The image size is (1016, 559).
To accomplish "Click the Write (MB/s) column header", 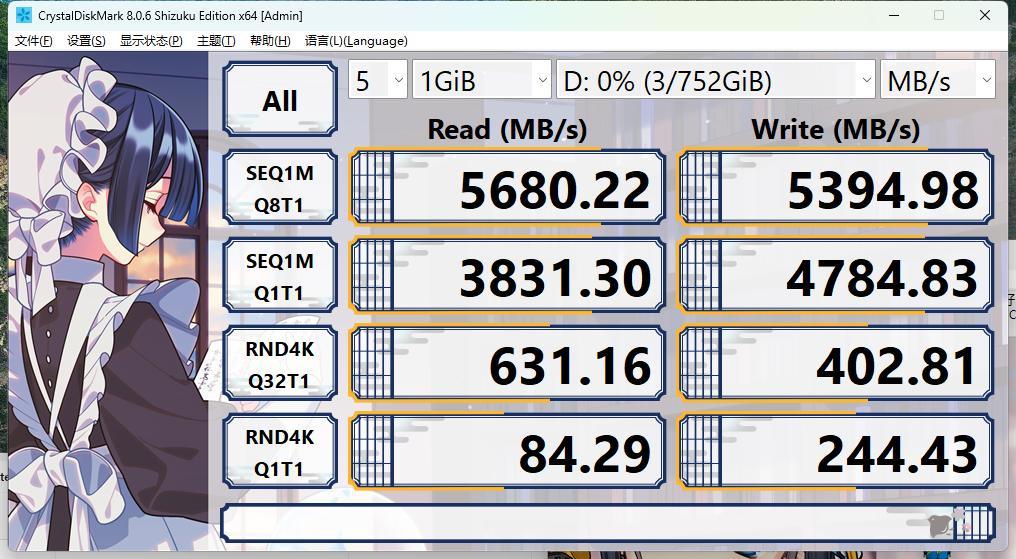I will click(836, 129).
